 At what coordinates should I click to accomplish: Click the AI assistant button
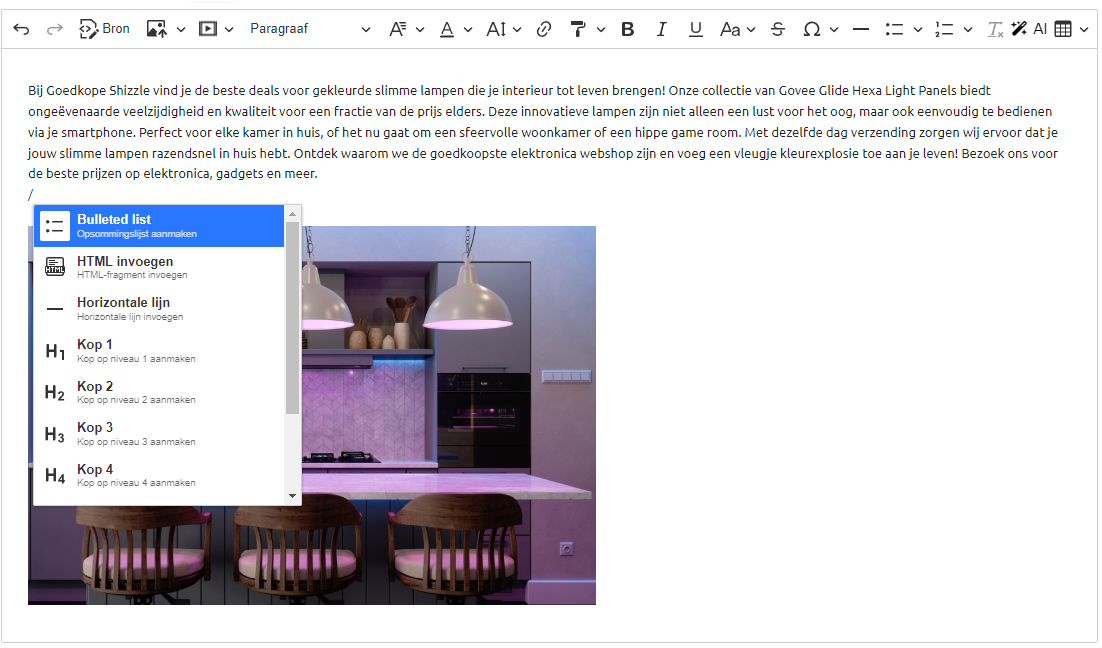1029,29
